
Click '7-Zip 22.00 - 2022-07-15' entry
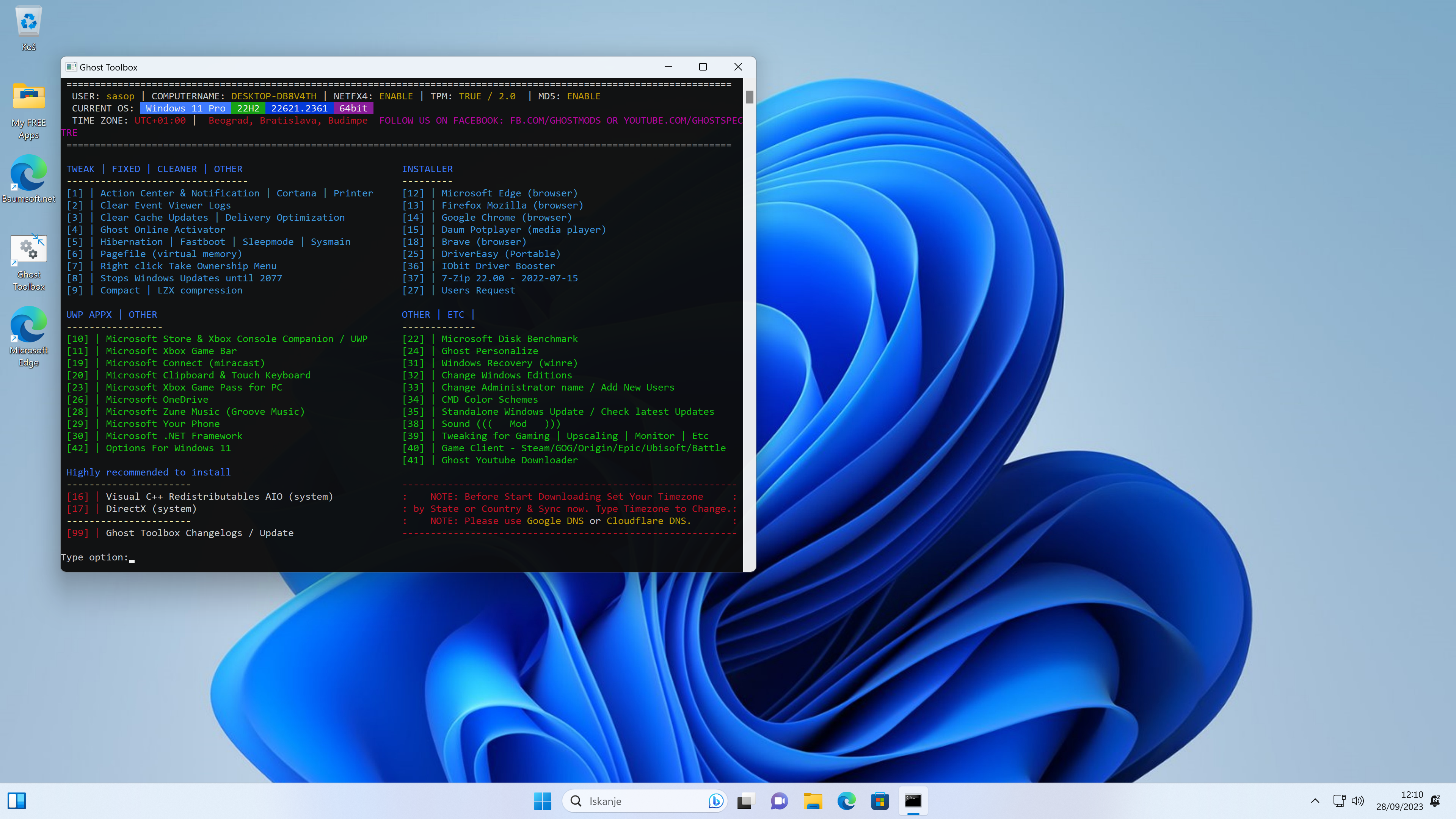[509, 278]
